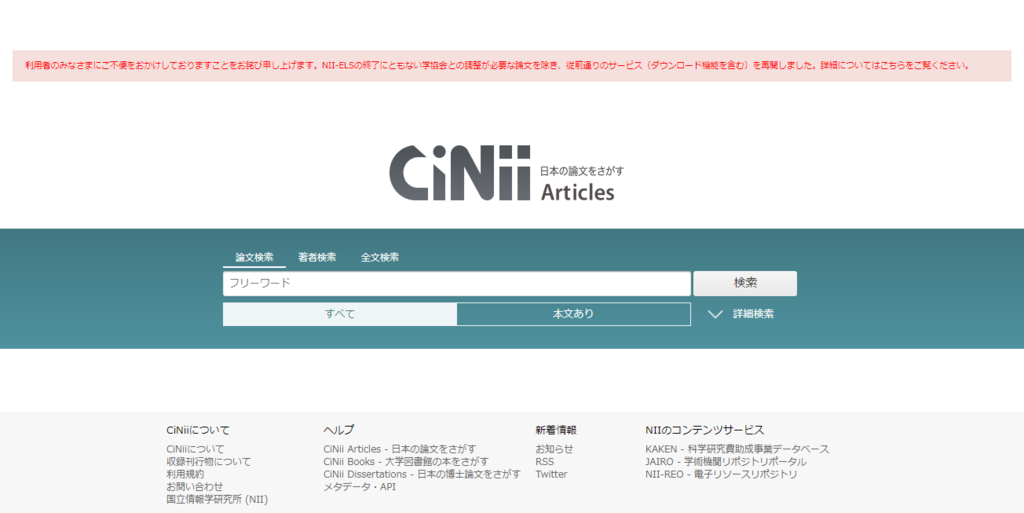Click the ヘルプ footer heading
1024x513 pixels.
[x=338, y=430]
